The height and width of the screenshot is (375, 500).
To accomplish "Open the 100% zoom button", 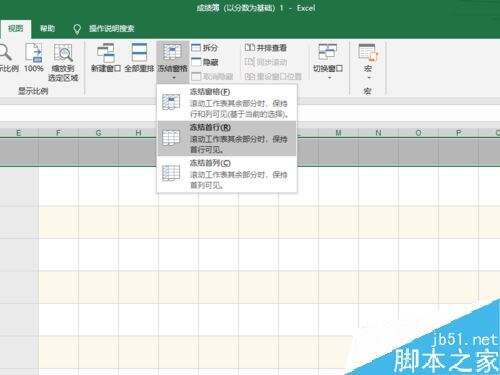I will click(34, 57).
